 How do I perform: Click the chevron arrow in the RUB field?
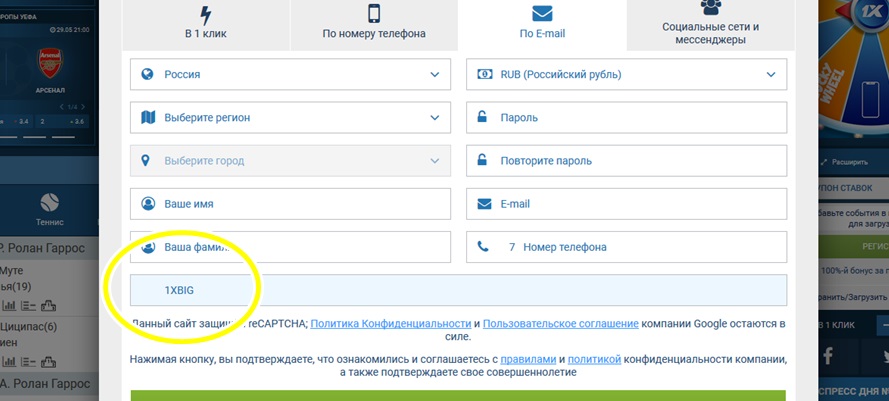(x=771, y=74)
